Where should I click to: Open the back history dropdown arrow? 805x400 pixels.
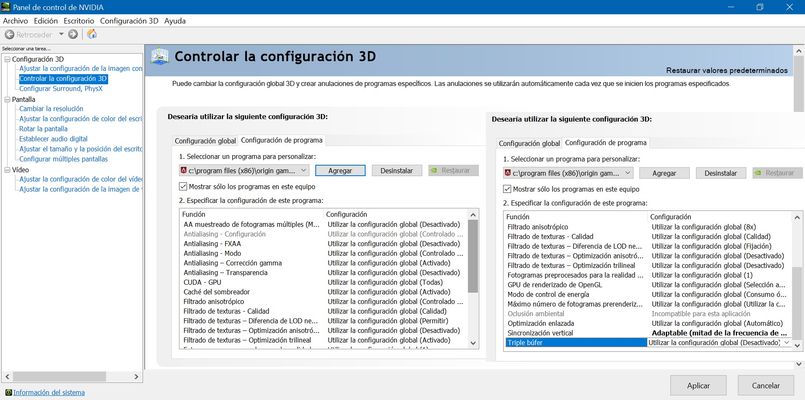pyautogui.click(x=60, y=34)
